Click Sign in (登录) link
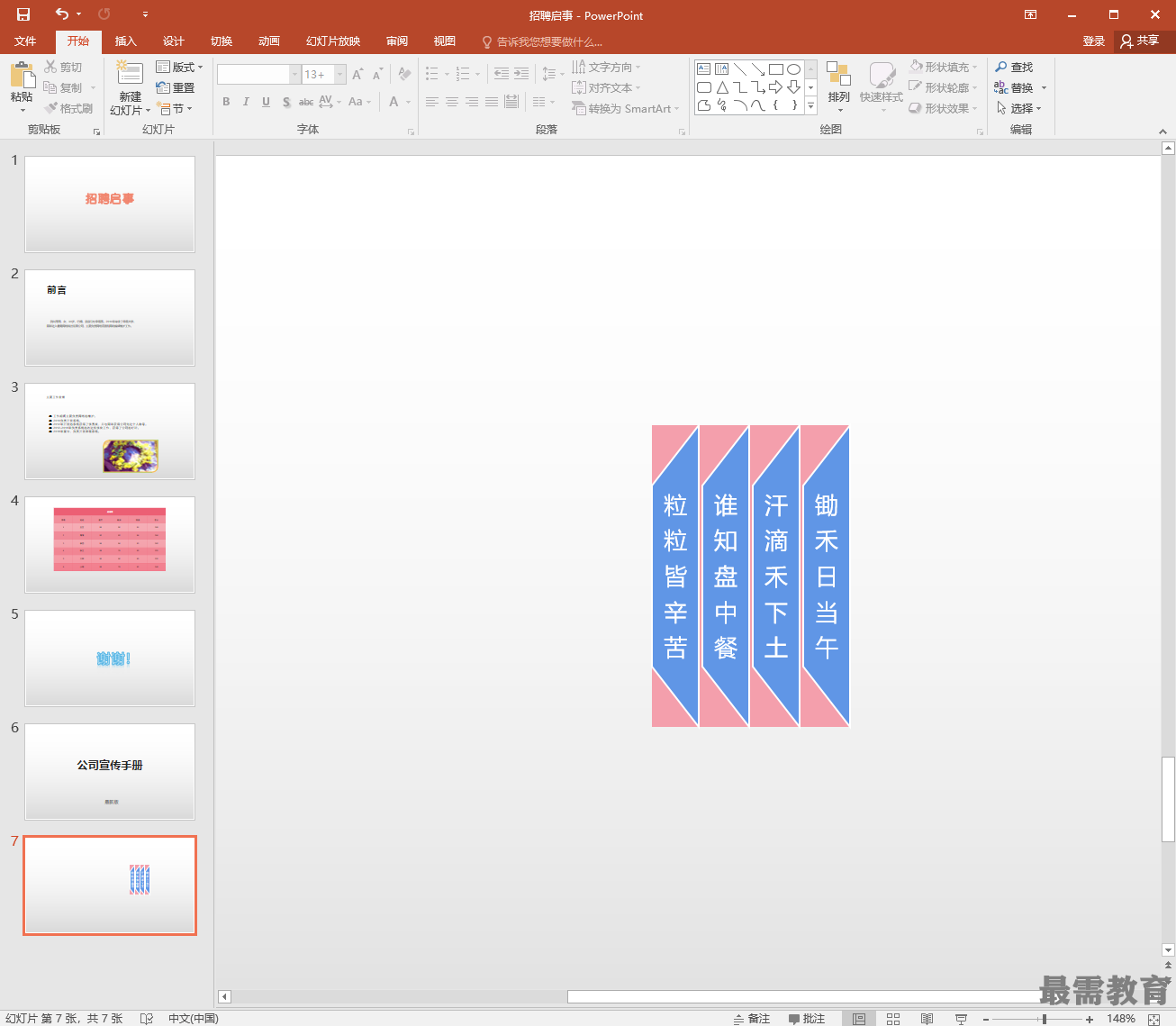 (1093, 41)
